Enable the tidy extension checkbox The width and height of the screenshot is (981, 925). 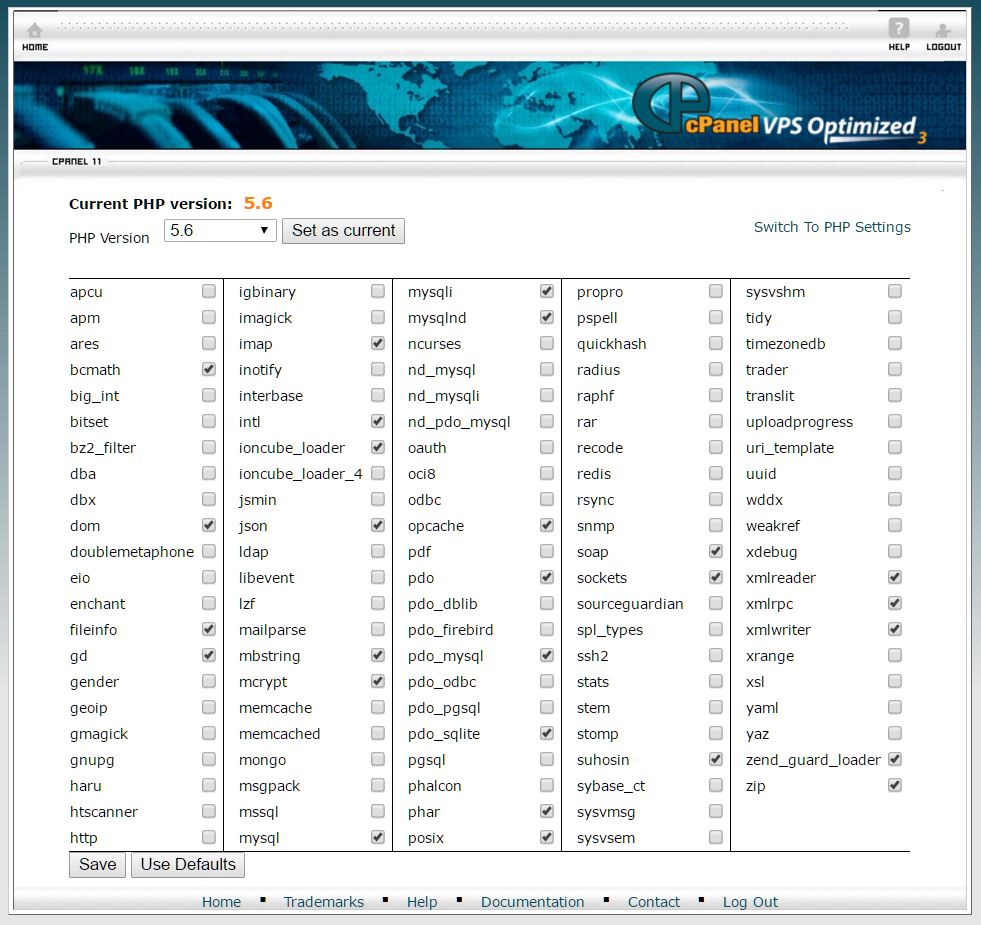[895, 317]
